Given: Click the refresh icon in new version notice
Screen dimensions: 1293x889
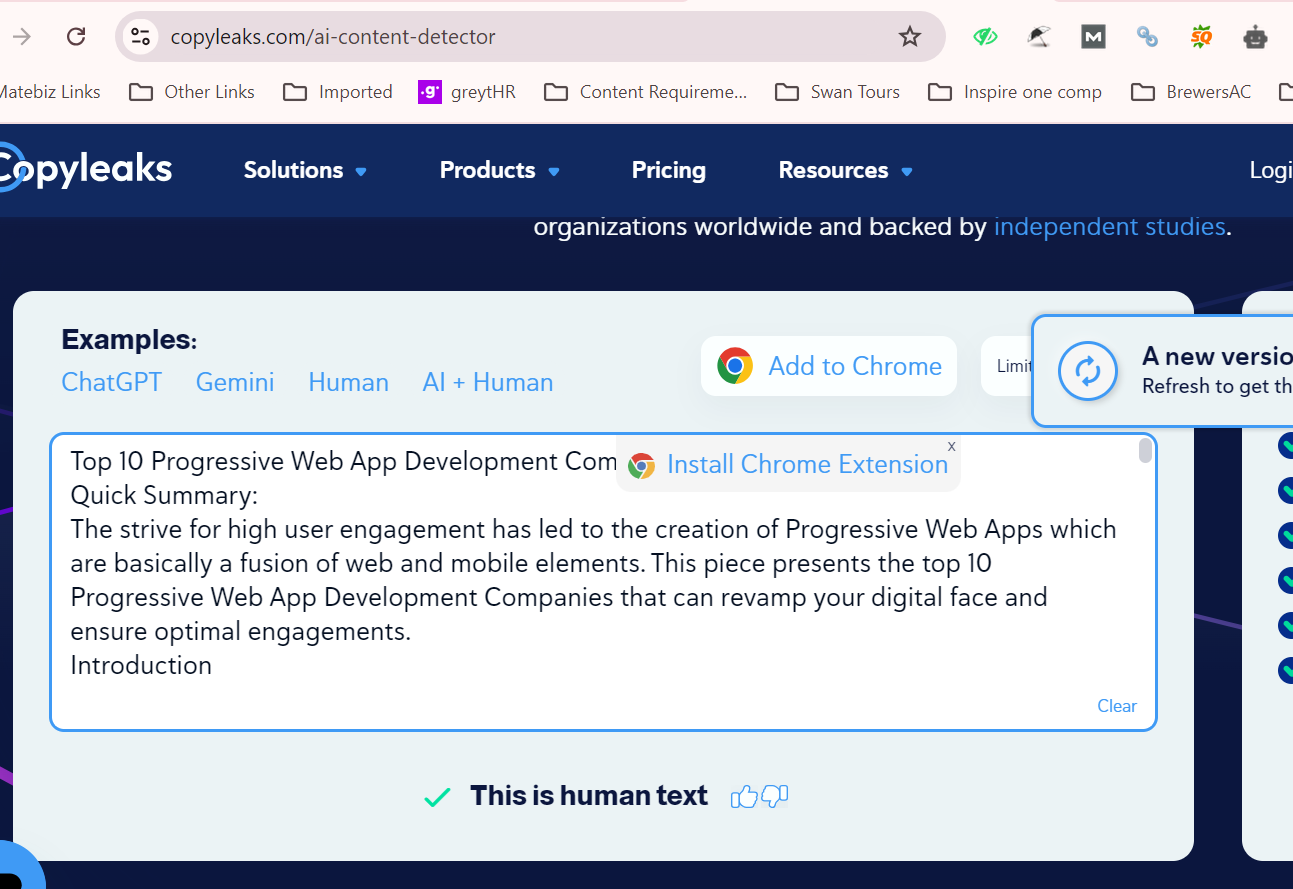Looking at the screenshot, I should pos(1087,371).
